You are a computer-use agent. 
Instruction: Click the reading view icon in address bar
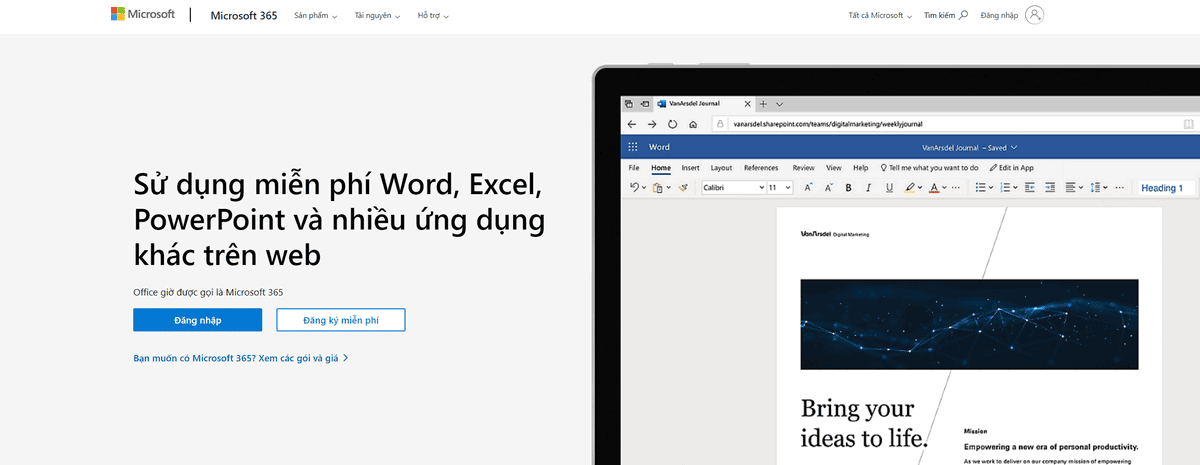tap(1188, 124)
